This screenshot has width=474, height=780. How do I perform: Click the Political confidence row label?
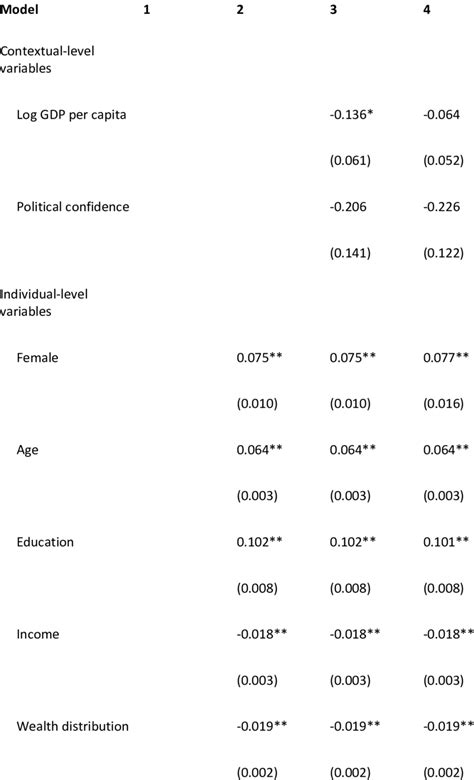click(x=73, y=206)
